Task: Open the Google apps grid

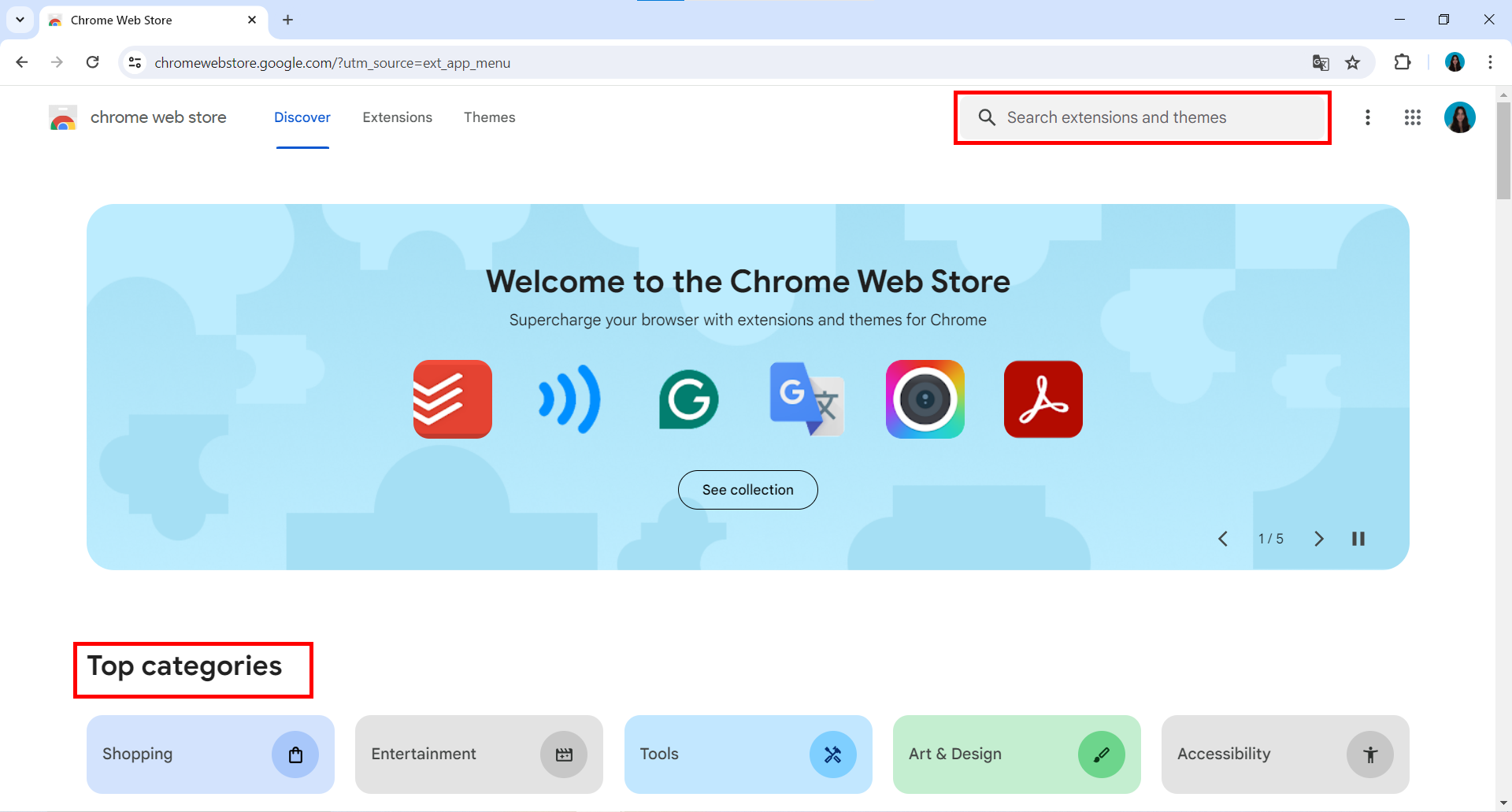Action: tap(1413, 117)
